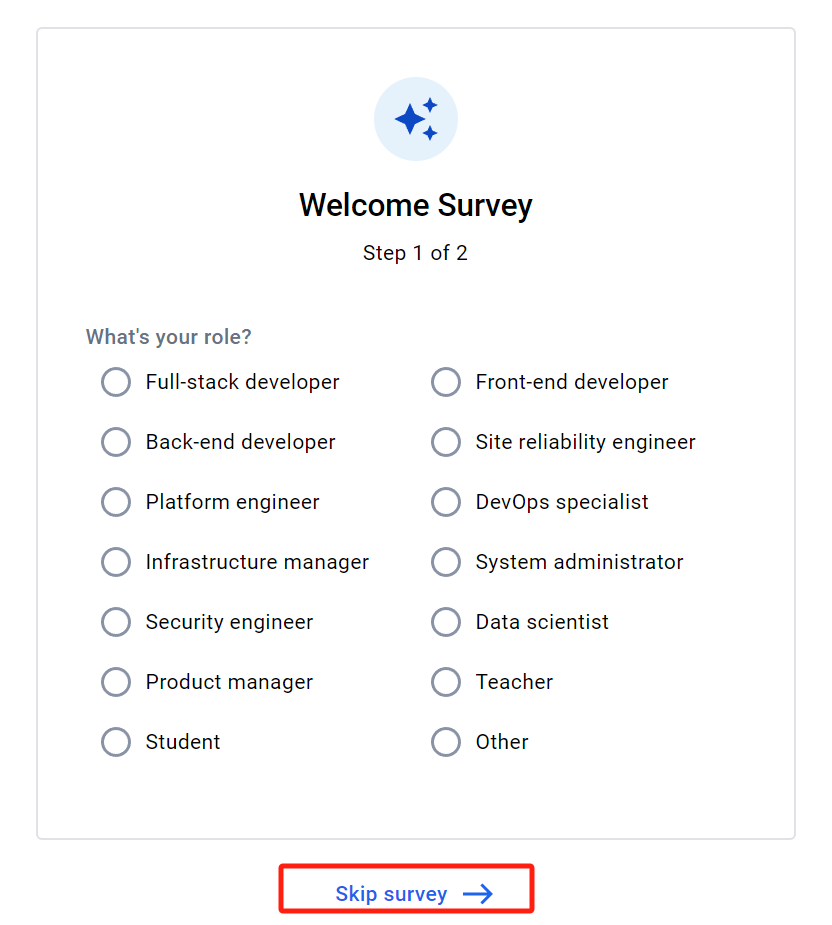Image resolution: width=832 pixels, height=925 pixels.
Task: Select Product manager option
Action: click(116, 682)
